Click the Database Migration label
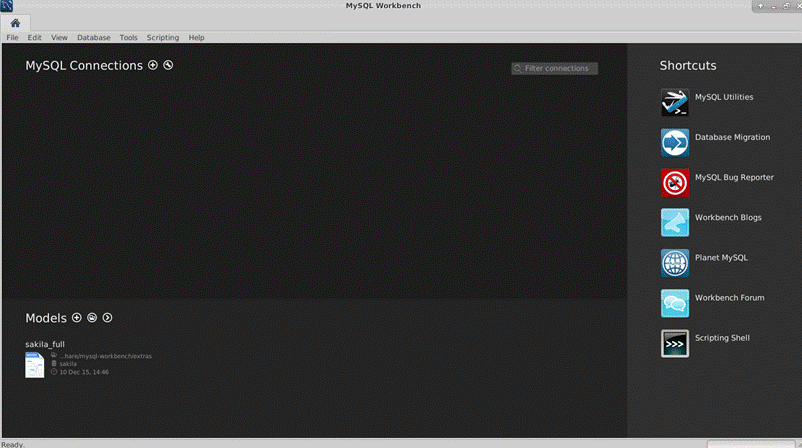The width and height of the screenshot is (802, 448). coord(732,137)
